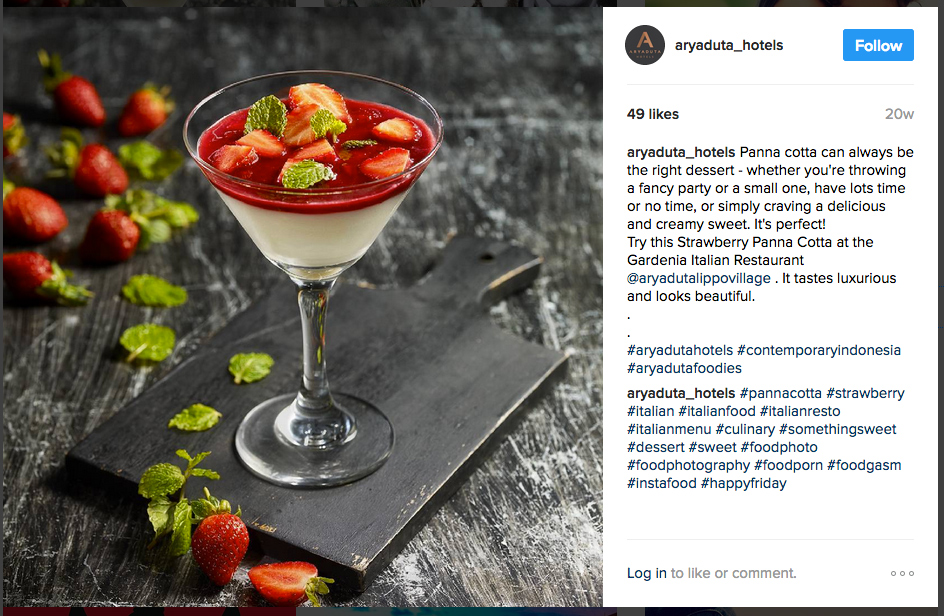The height and width of the screenshot is (616, 944).
Task: Open the #strawberry hashtag
Action: click(x=865, y=393)
